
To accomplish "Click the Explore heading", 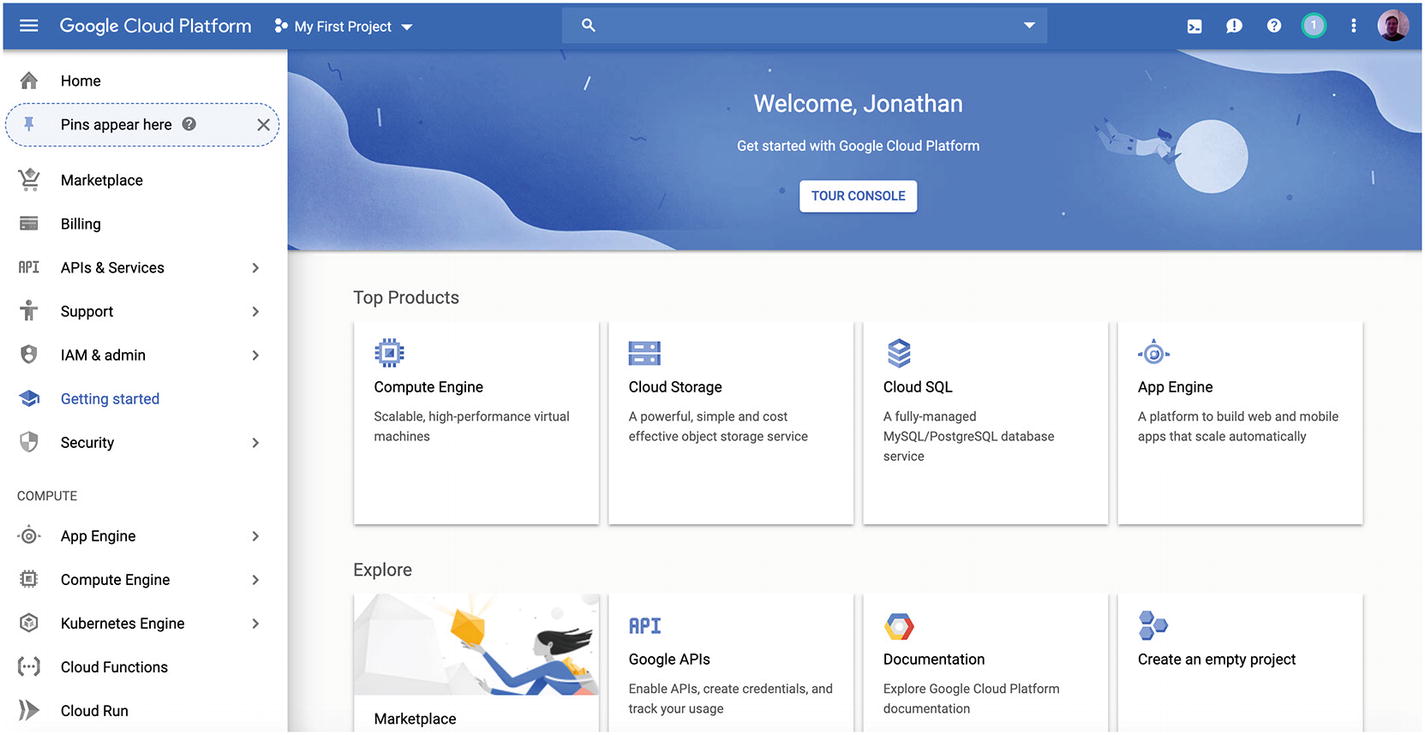I will point(382,570).
